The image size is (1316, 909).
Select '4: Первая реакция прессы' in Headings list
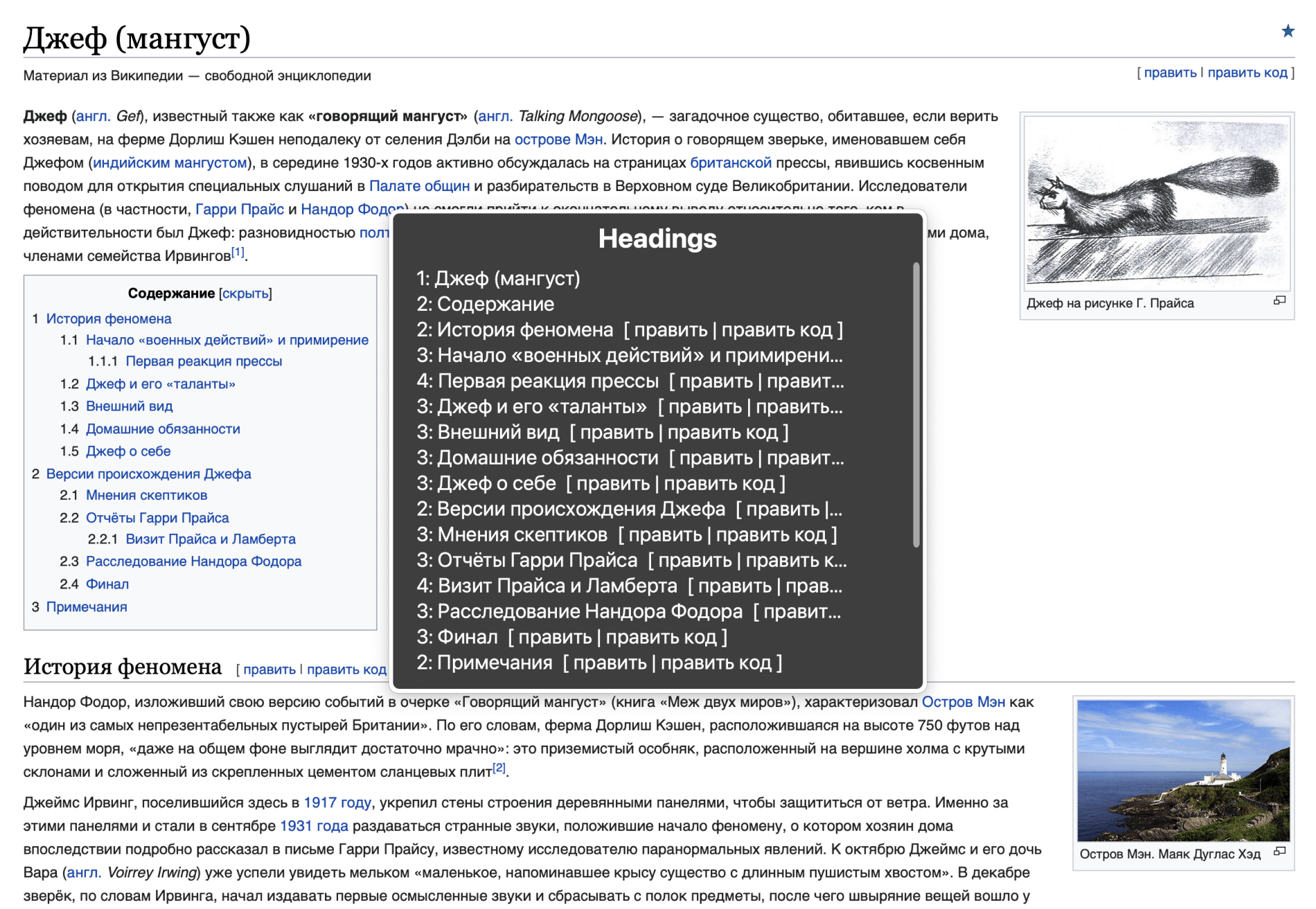[x=630, y=381]
